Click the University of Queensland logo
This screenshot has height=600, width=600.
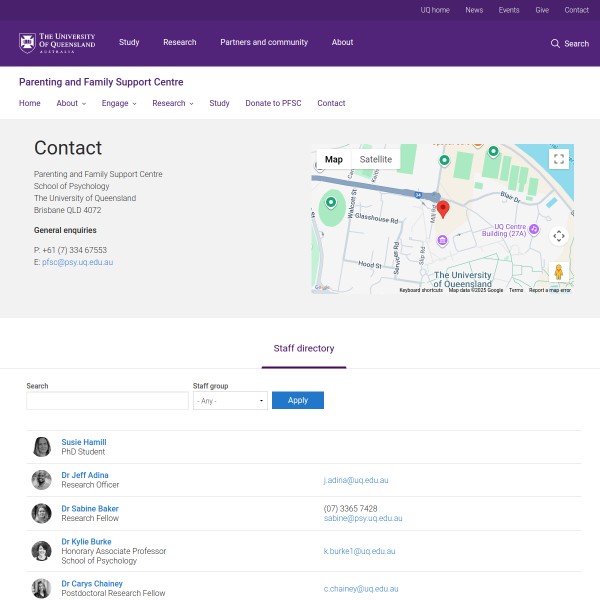pyautogui.click(x=57, y=43)
